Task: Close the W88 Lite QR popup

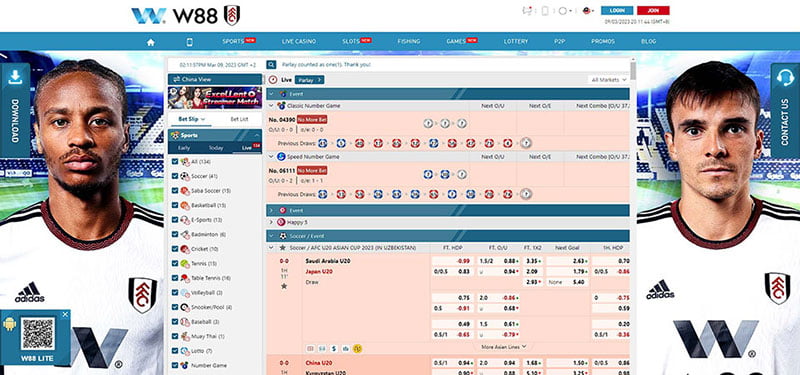Action: (x=65, y=315)
